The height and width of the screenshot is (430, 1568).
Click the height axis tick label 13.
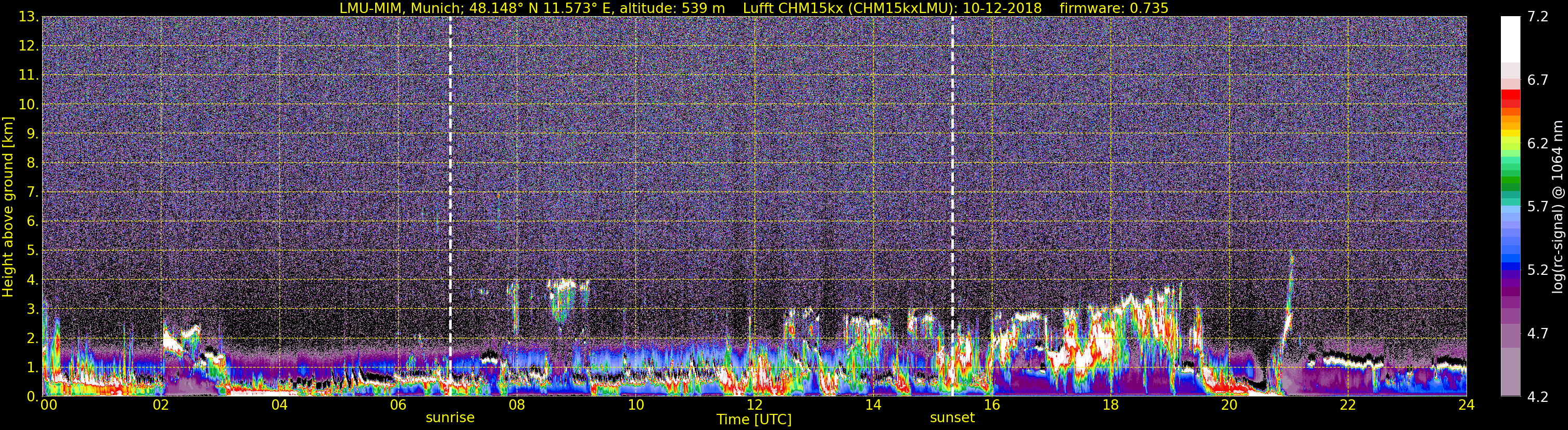point(29,17)
